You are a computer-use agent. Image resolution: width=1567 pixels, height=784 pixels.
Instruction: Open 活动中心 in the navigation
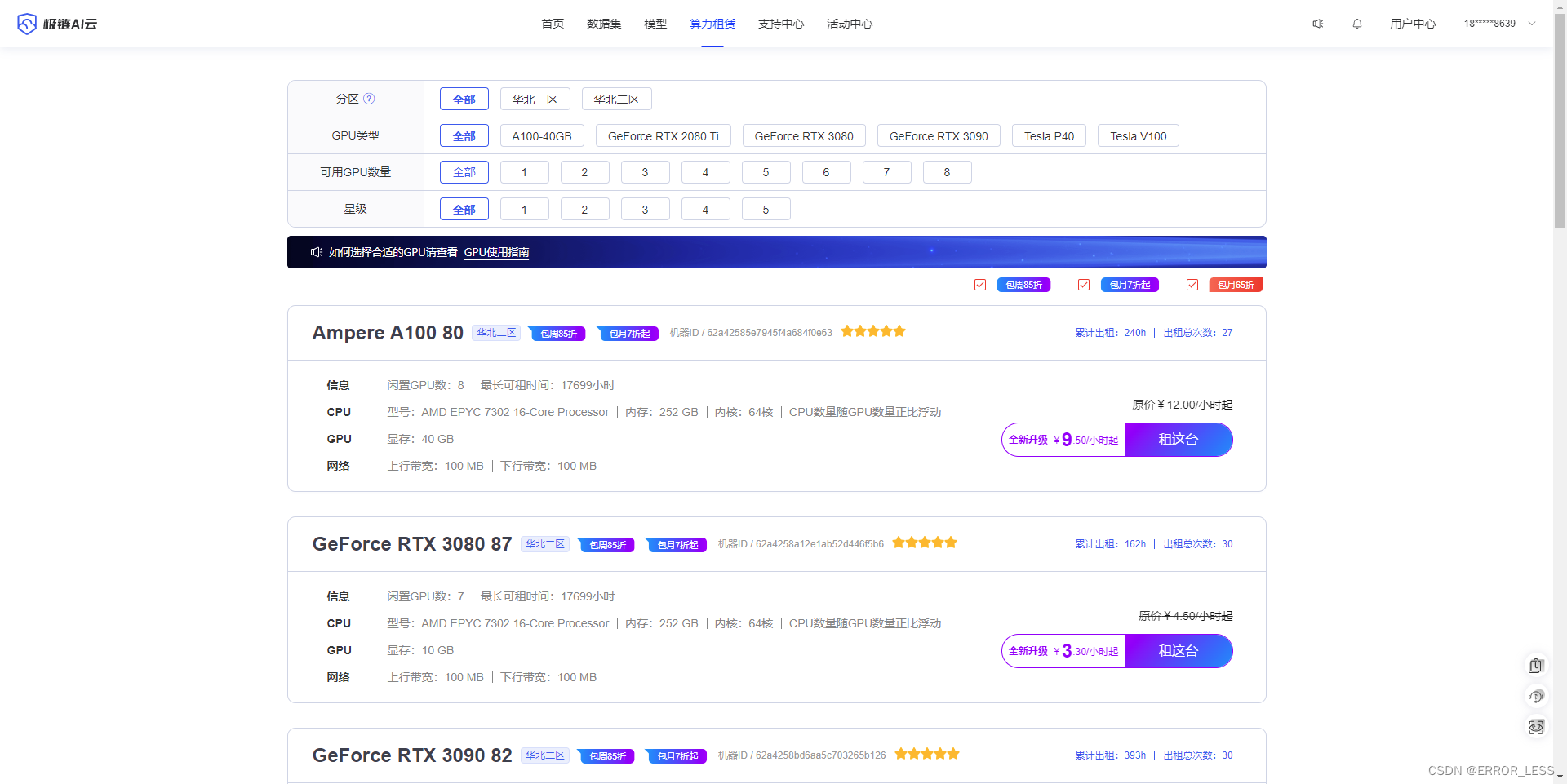coord(850,24)
